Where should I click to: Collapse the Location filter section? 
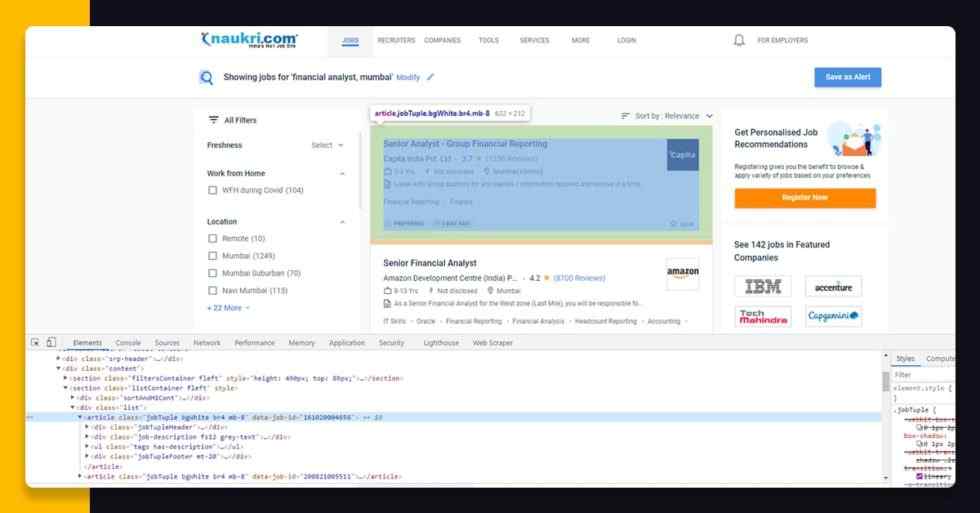pos(342,222)
